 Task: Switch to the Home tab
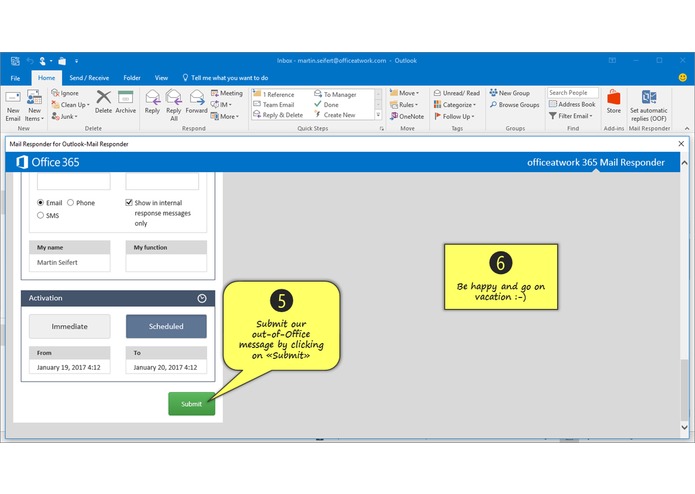point(47,78)
